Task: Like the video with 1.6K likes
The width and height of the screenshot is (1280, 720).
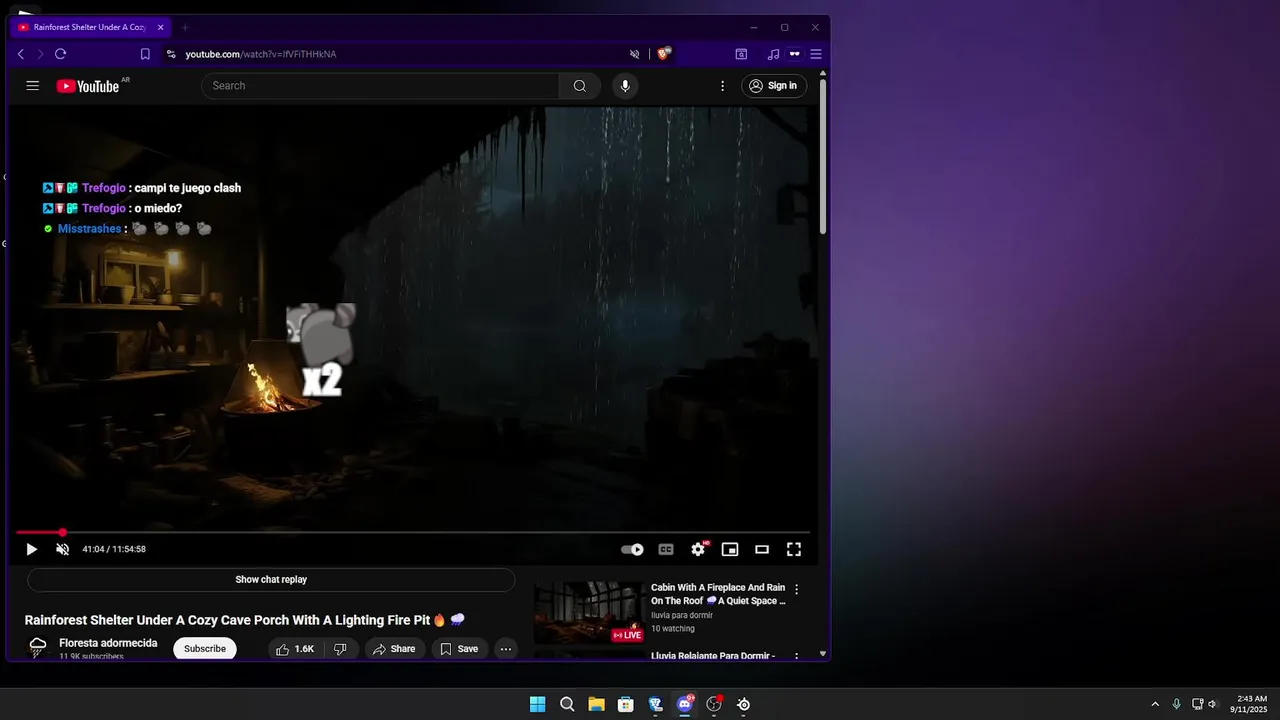Action: coord(295,649)
